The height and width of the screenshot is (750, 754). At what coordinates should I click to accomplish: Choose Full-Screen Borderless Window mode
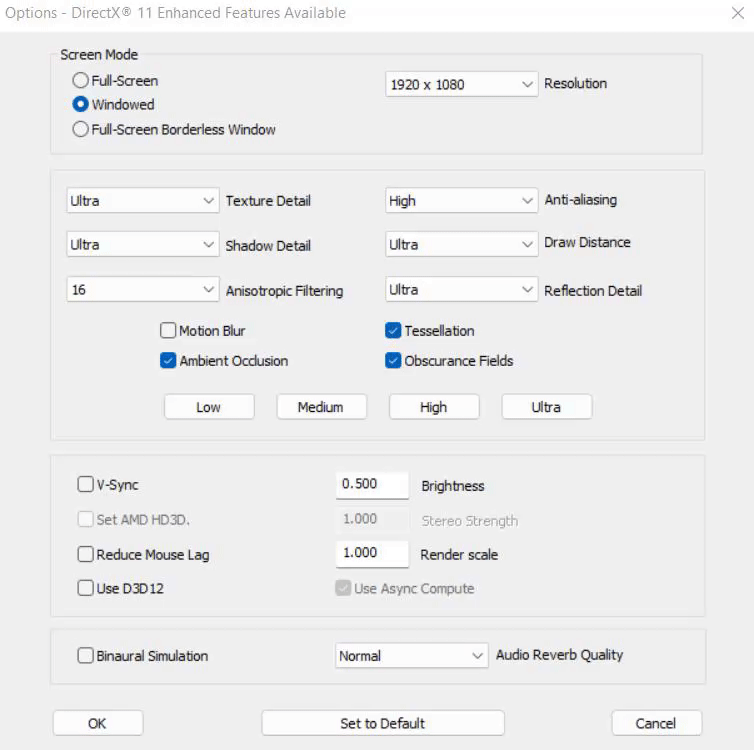81,129
